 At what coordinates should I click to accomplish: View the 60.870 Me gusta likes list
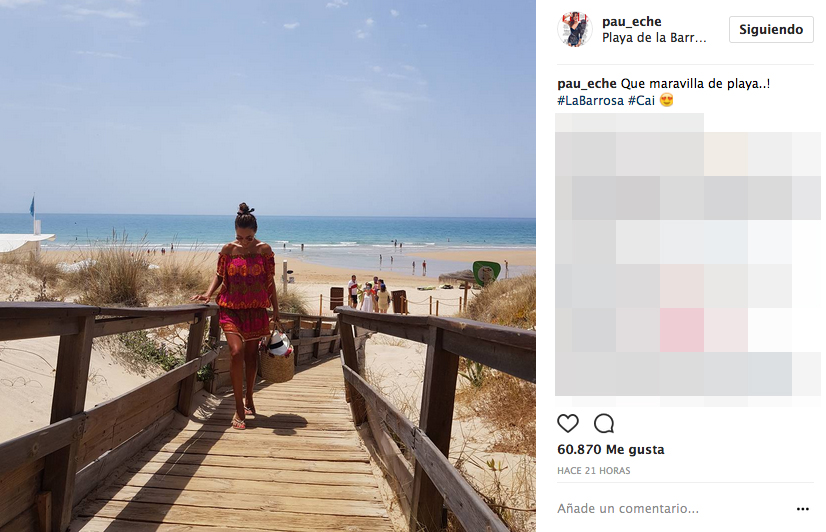pos(611,449)
